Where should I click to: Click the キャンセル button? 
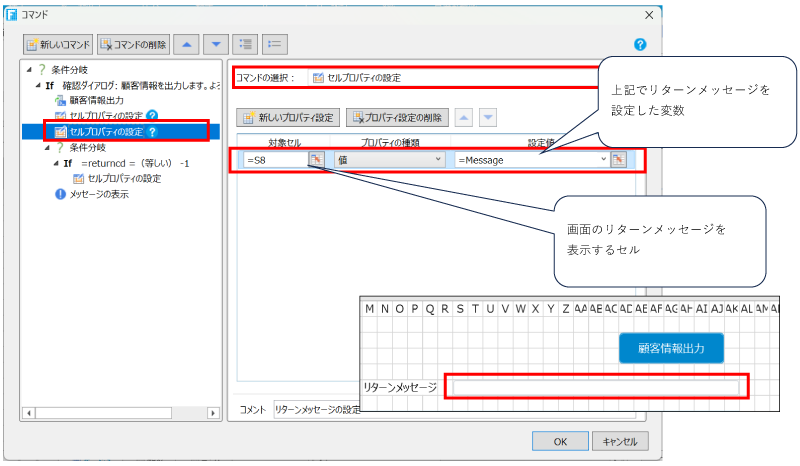coord(620,442)
